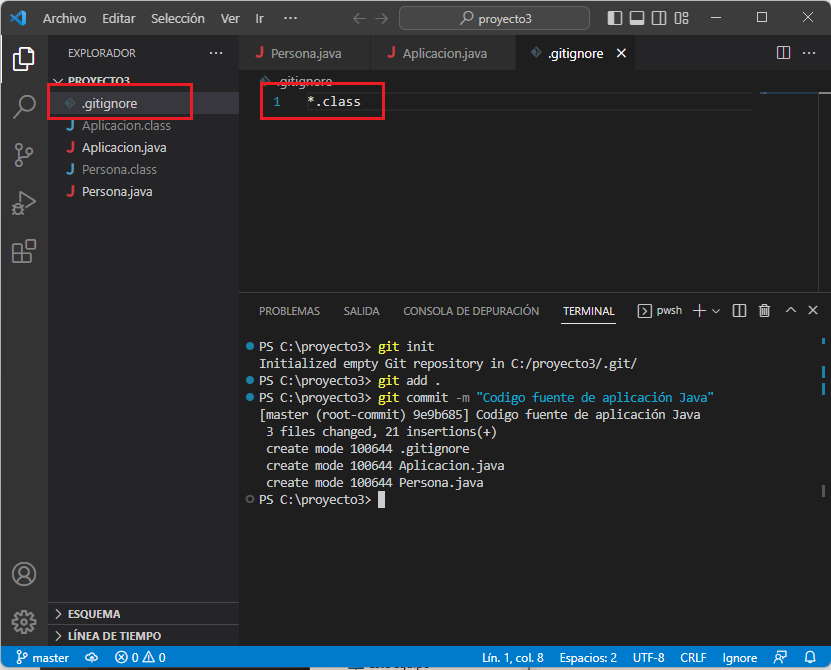Open notifications bell in status bar
The image size is (831, 670).
pyautogui.click(x=810, y=658)
